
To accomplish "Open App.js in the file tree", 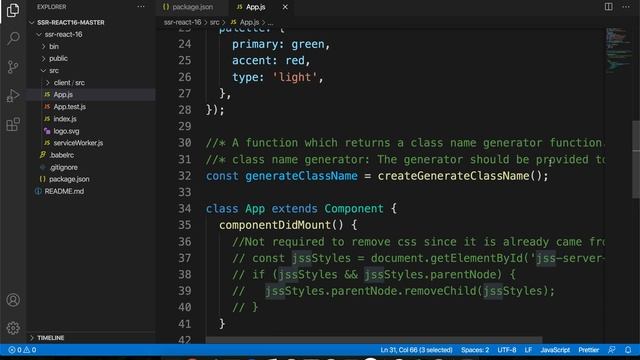I will [63, 95].
